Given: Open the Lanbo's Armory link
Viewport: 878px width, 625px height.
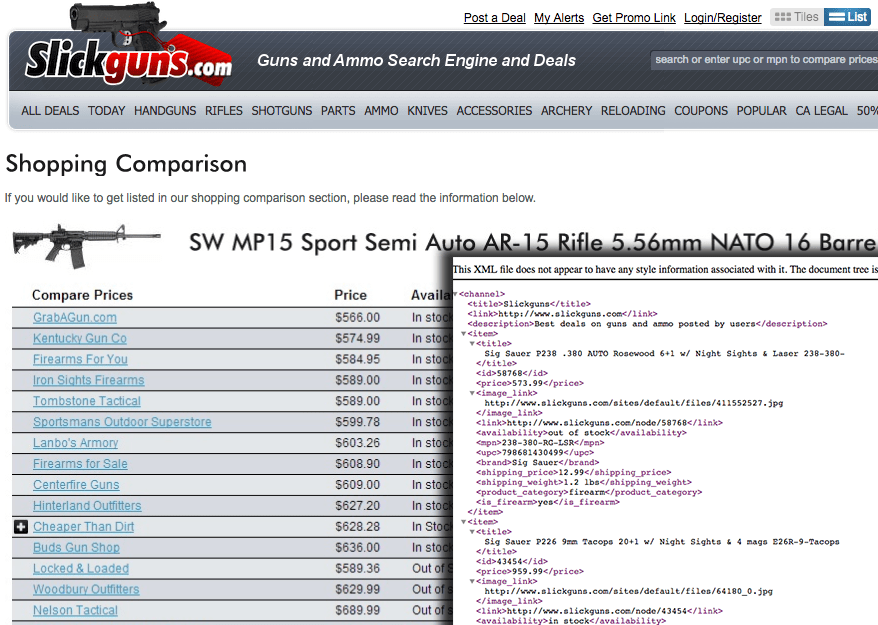Looking at the screenshot, I should 76,443.
